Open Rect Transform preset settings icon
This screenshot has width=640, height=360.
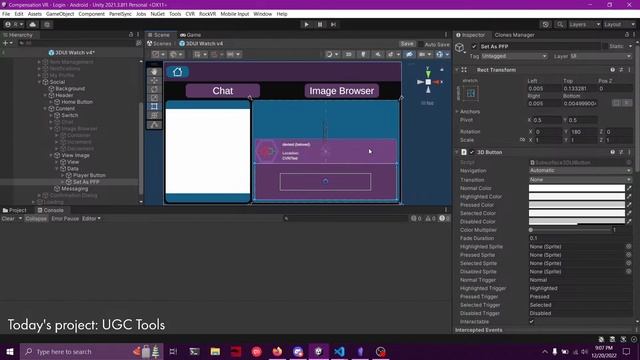click(621, 70)
